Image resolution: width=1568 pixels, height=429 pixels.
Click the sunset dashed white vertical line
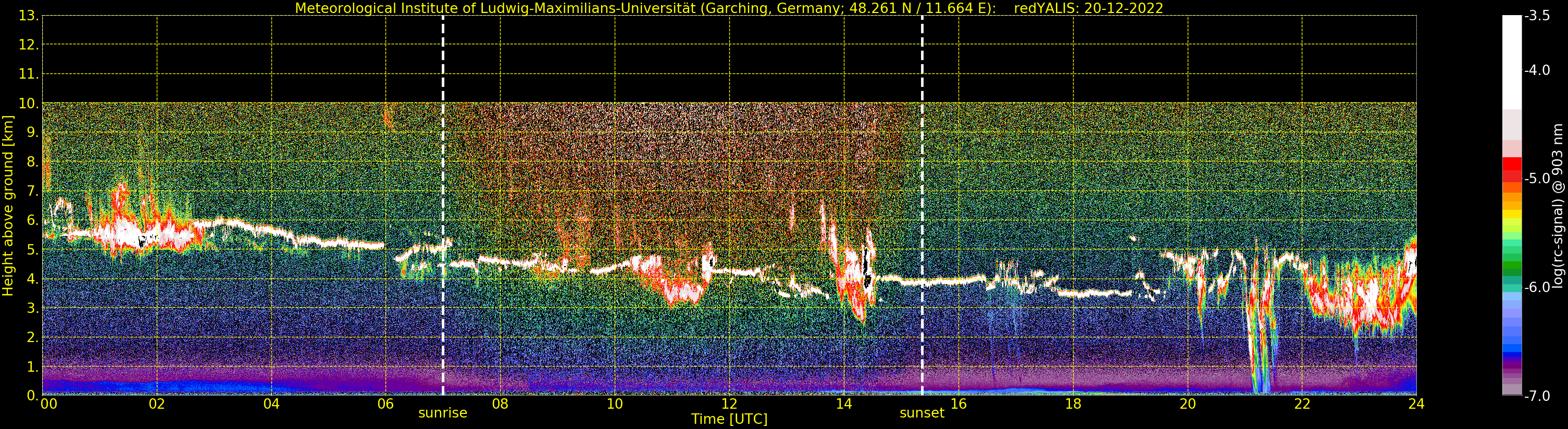922,206
